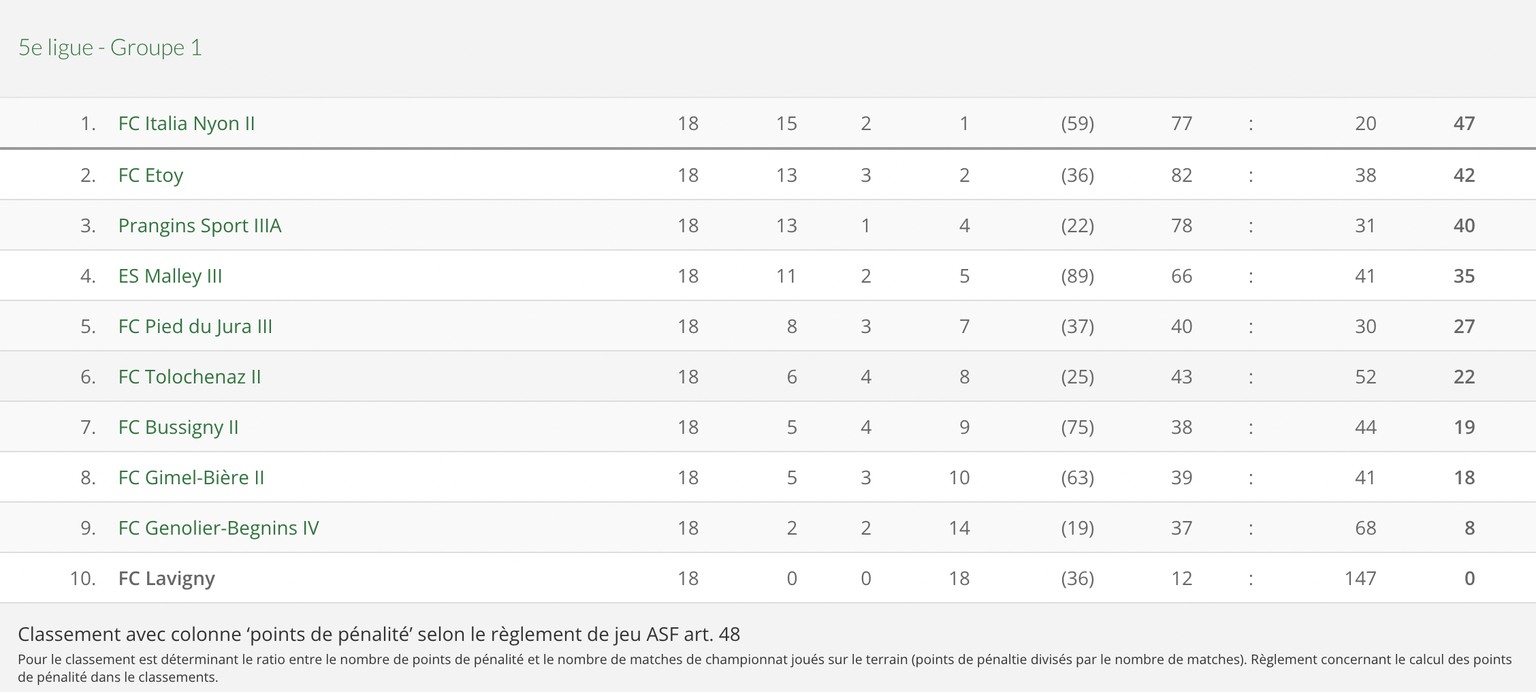Image resolution: width=1536 pixels, height=692 pixels.
Task: Open FC Tolochenaz II team link
Action: pyautogui.click(x=189, y=377)
